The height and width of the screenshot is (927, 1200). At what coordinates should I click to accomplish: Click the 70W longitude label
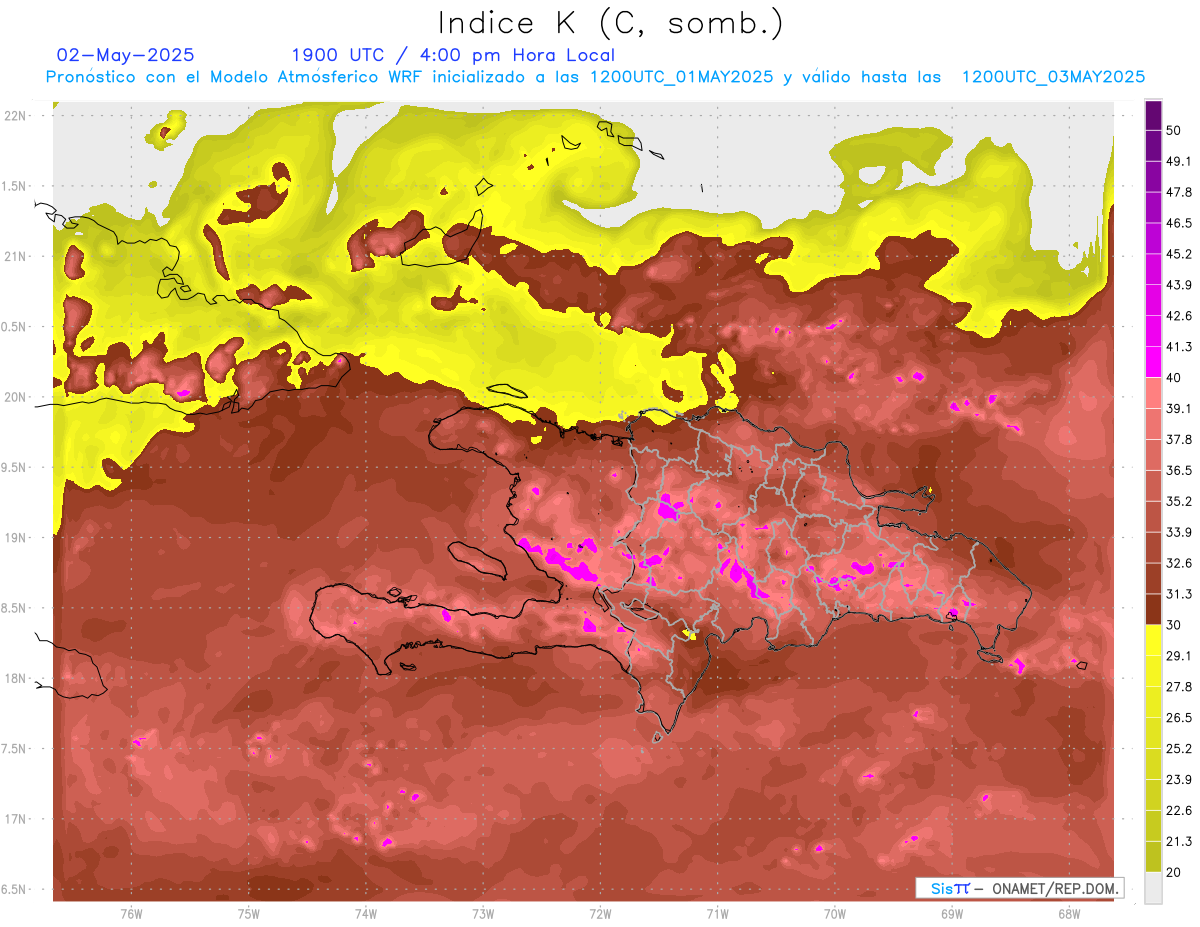[x=835, y=914]
